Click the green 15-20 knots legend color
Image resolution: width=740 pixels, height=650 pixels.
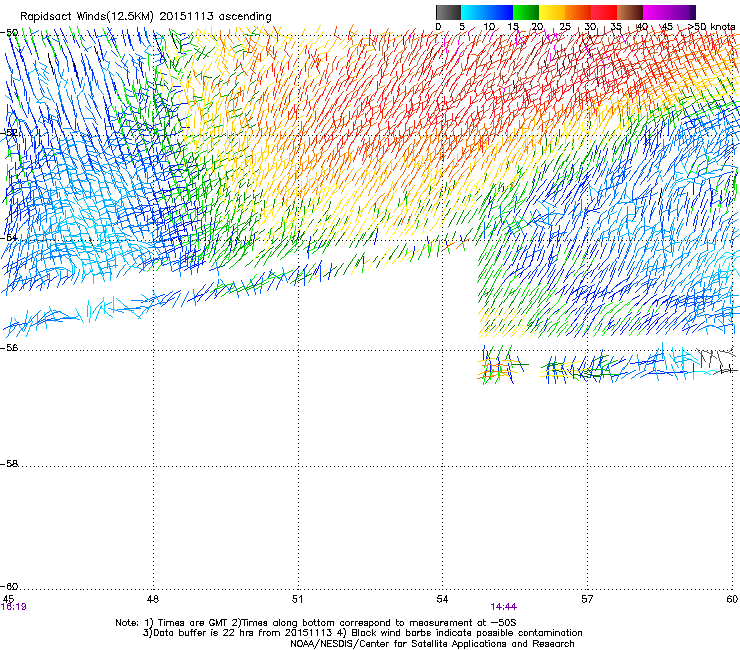point(526,12)
